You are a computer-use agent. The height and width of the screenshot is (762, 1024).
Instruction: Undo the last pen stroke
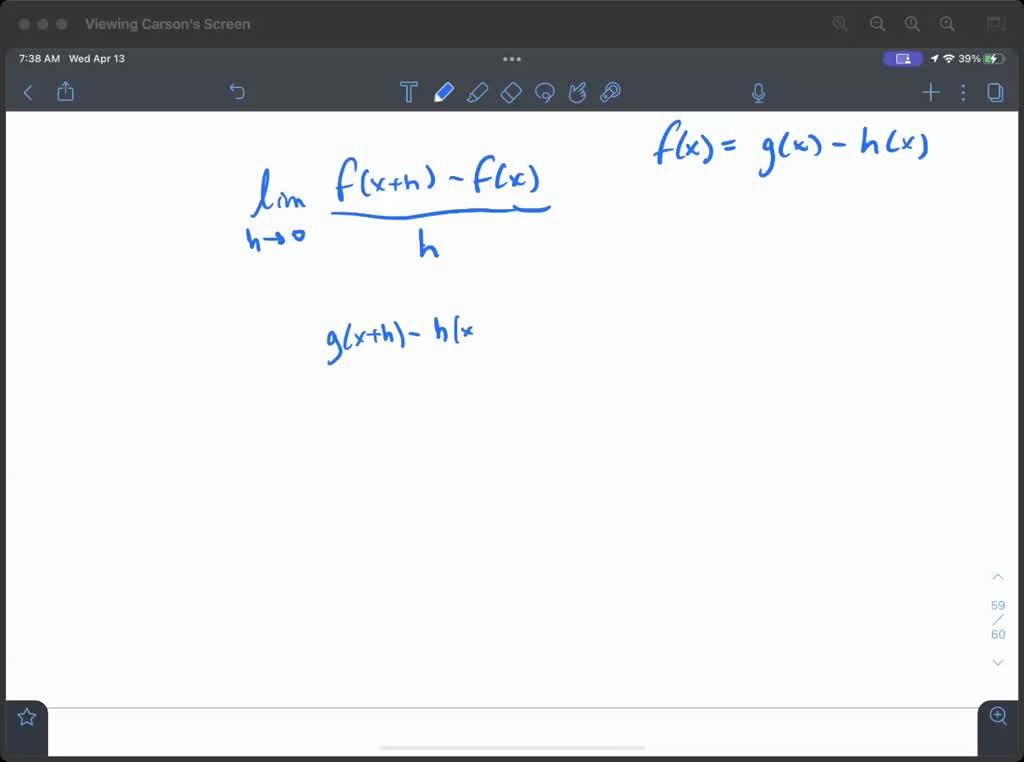(237, 91)
